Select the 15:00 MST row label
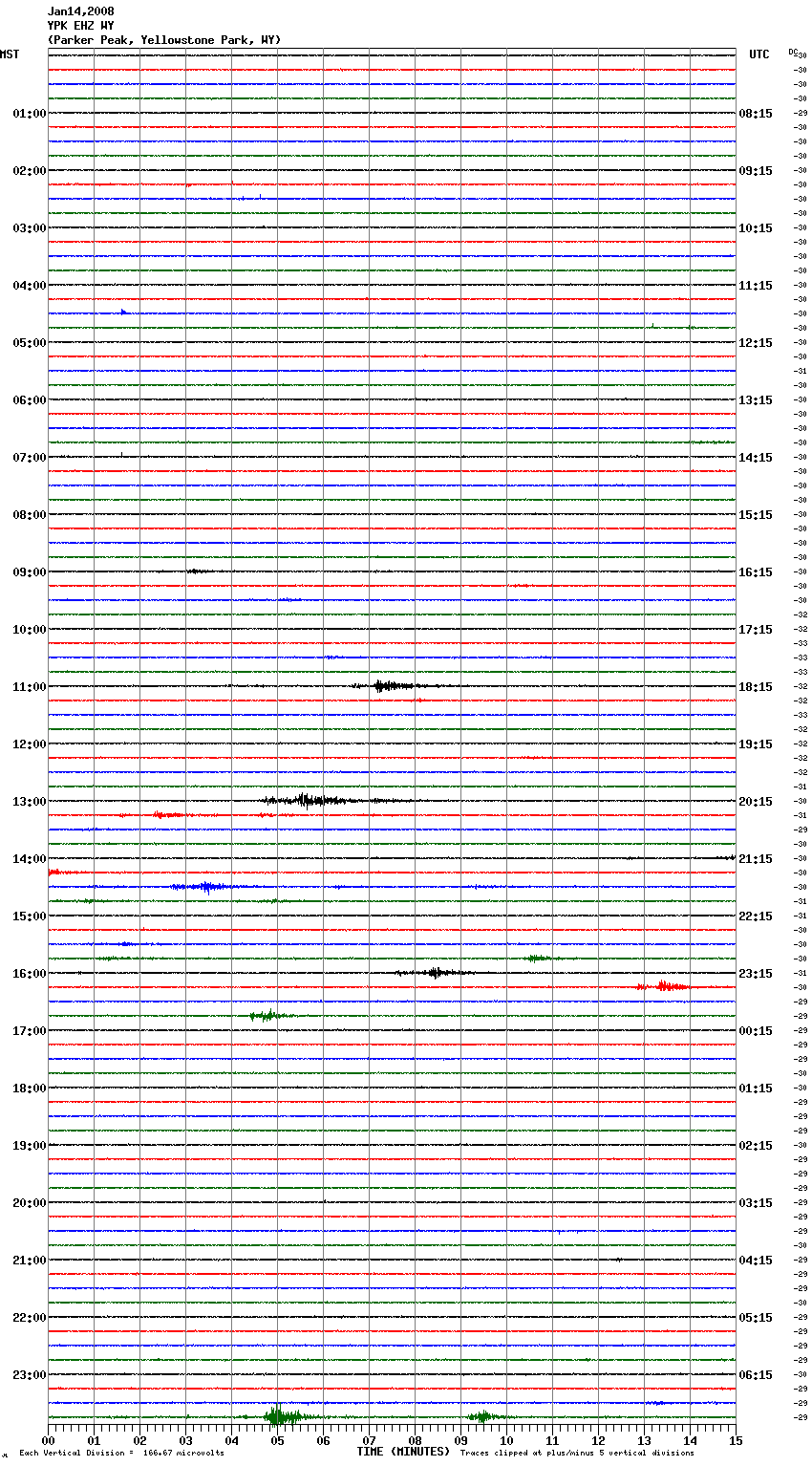812x1466 pixels. point(30,916)
